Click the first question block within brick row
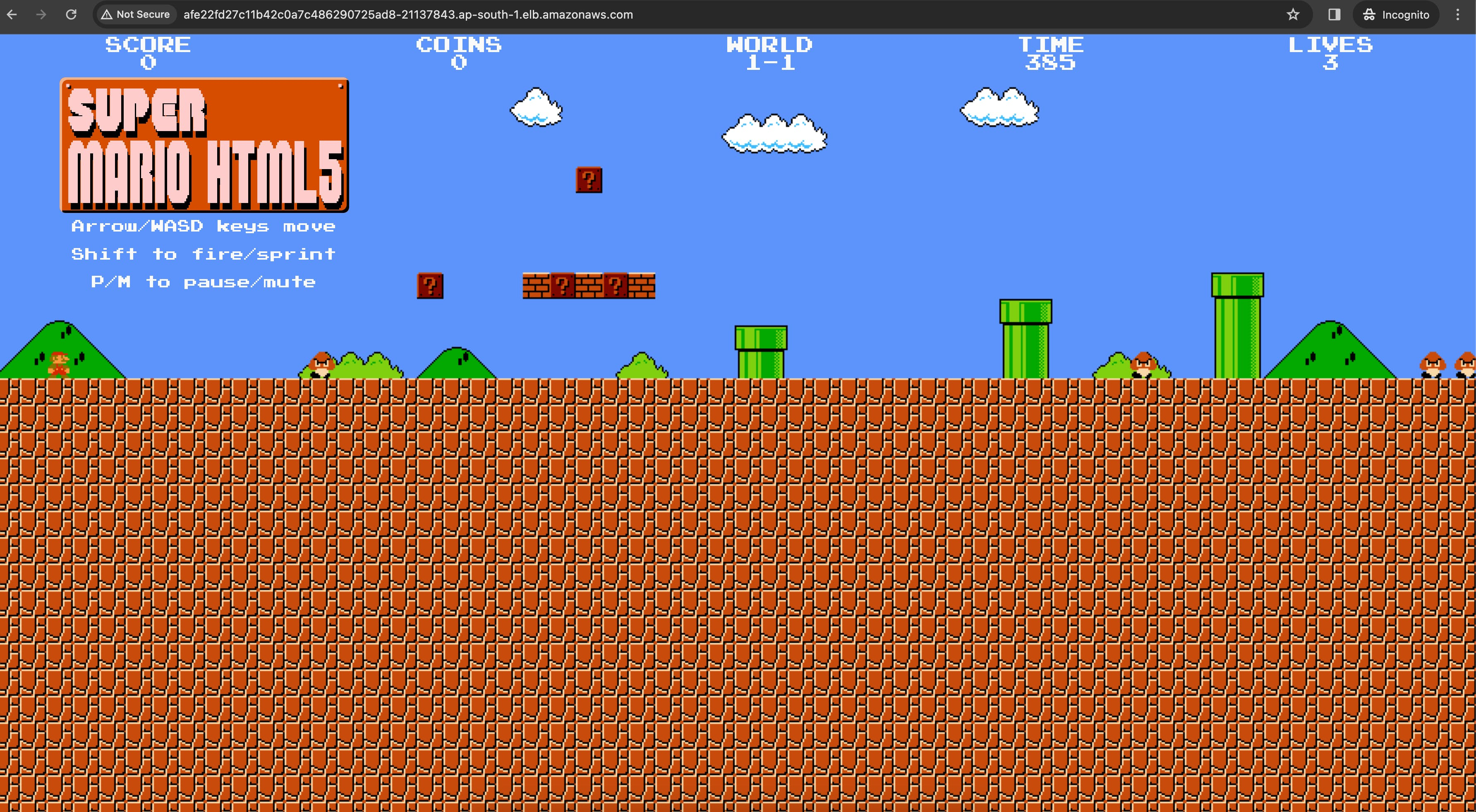 tap(563, 285)
